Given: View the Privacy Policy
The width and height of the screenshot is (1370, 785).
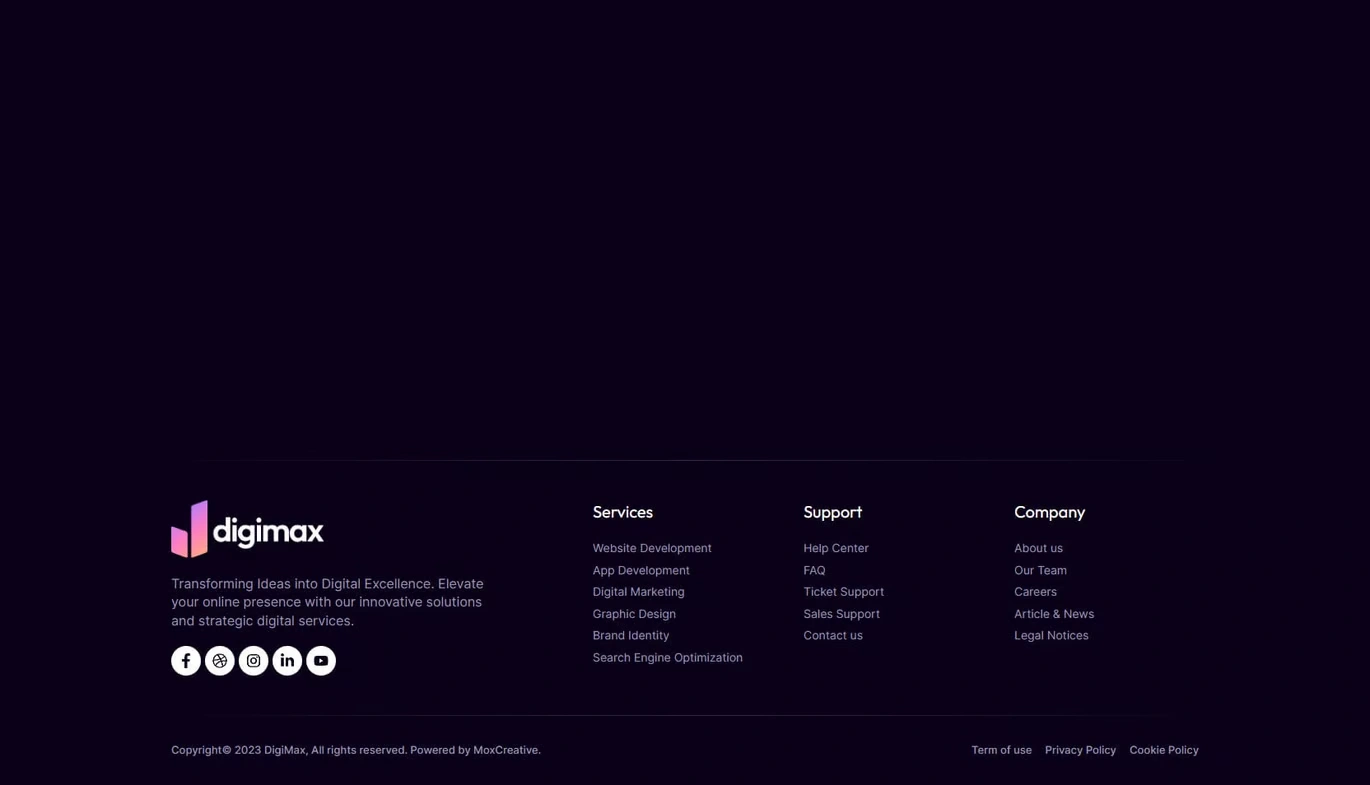Looking at the screenshot, I should (x=1080, y=750).
